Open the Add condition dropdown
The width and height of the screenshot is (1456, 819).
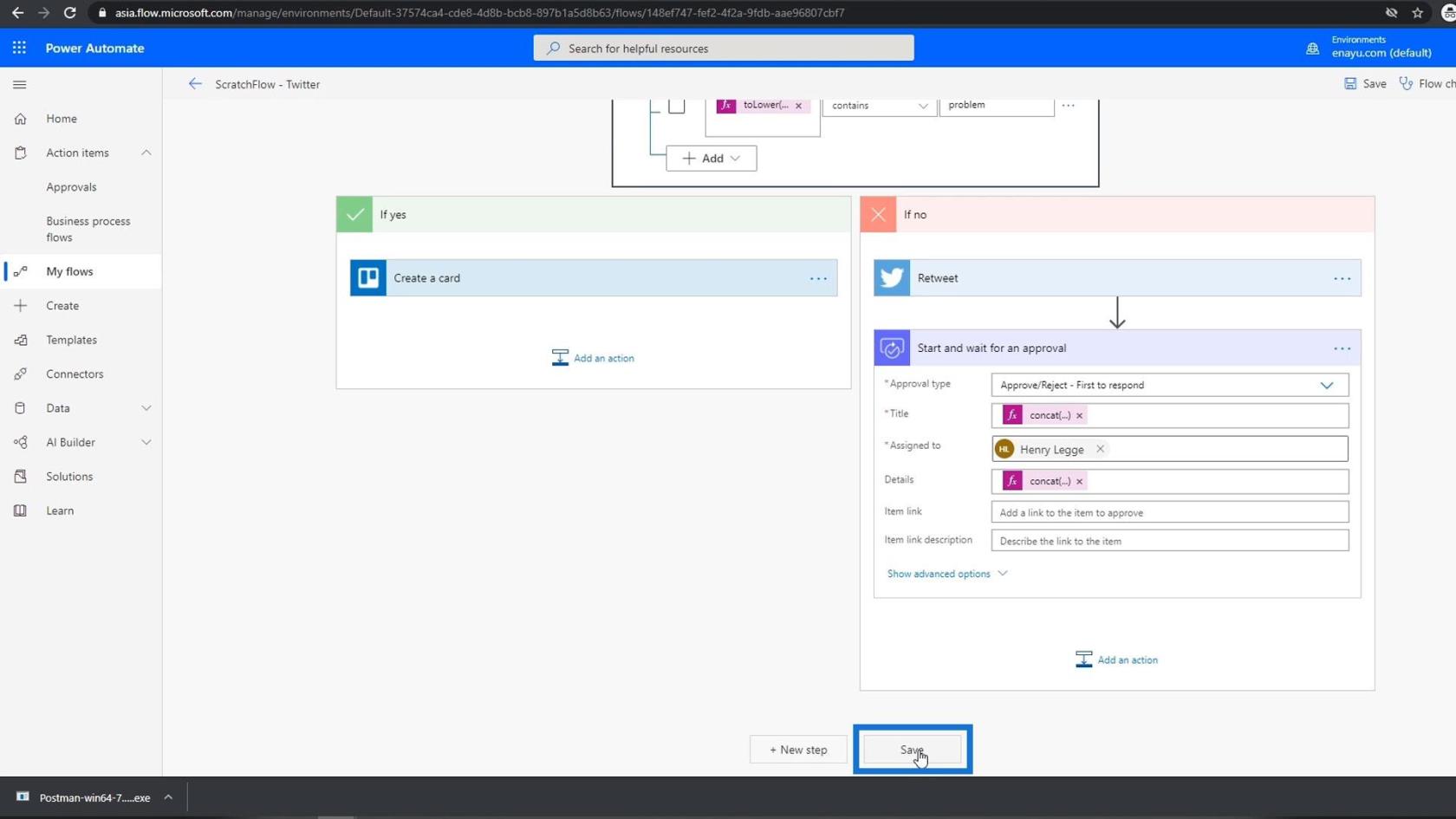pos(711,159)
